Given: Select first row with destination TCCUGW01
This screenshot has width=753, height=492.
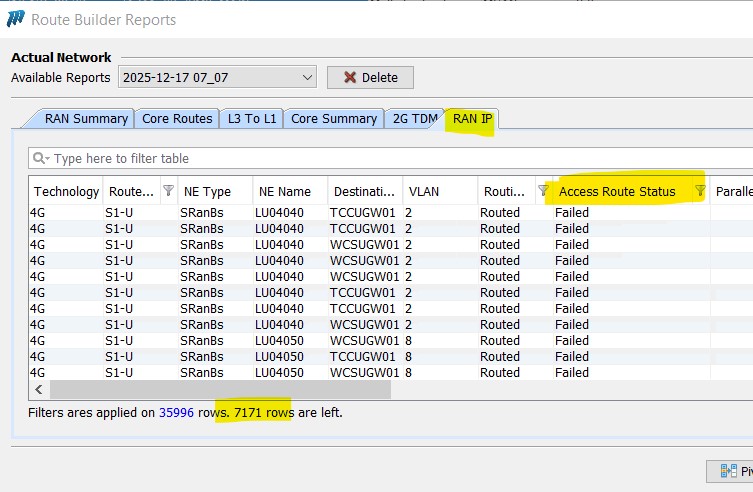Looking at the screenshot, I should point(364,213).
